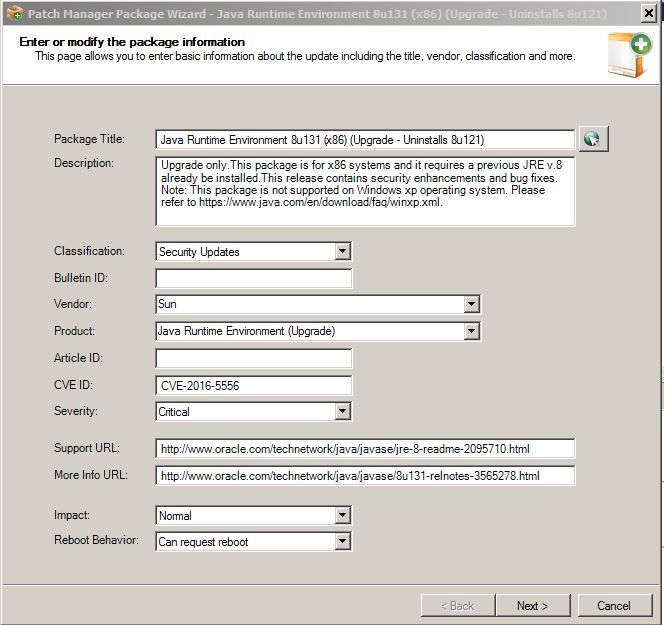Click the "Enter or modify the package information" heading
Screen dimensions: 664x625
tap(132, 41)
